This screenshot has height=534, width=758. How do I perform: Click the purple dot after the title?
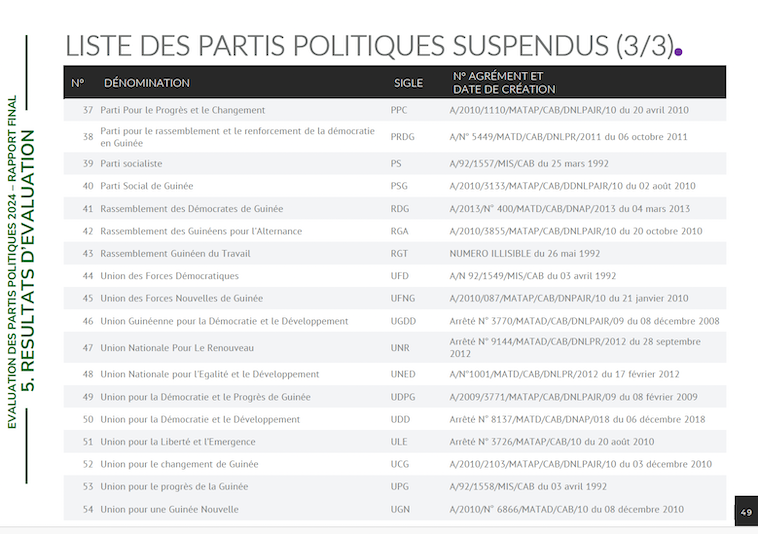click(679, 51)
